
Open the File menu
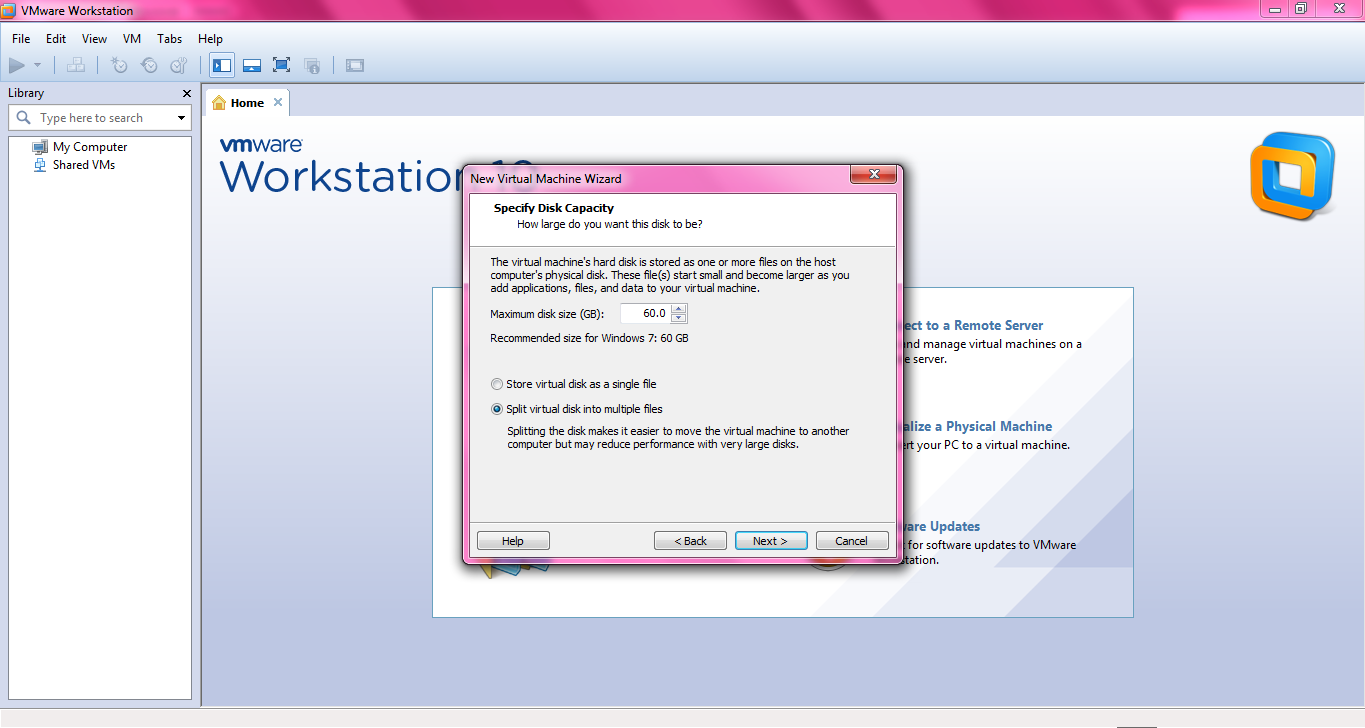click(x=21, y=39)
